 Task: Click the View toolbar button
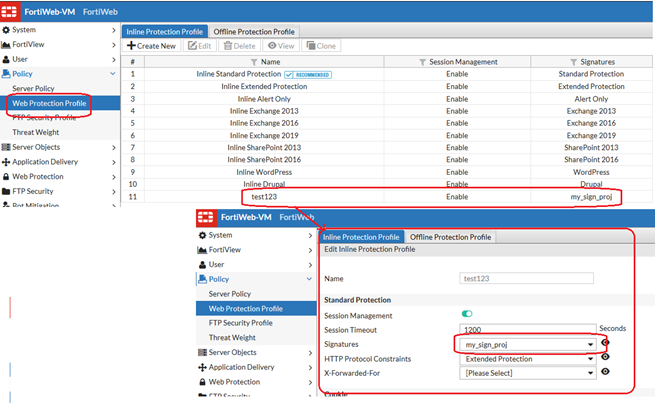coord(283,46)
